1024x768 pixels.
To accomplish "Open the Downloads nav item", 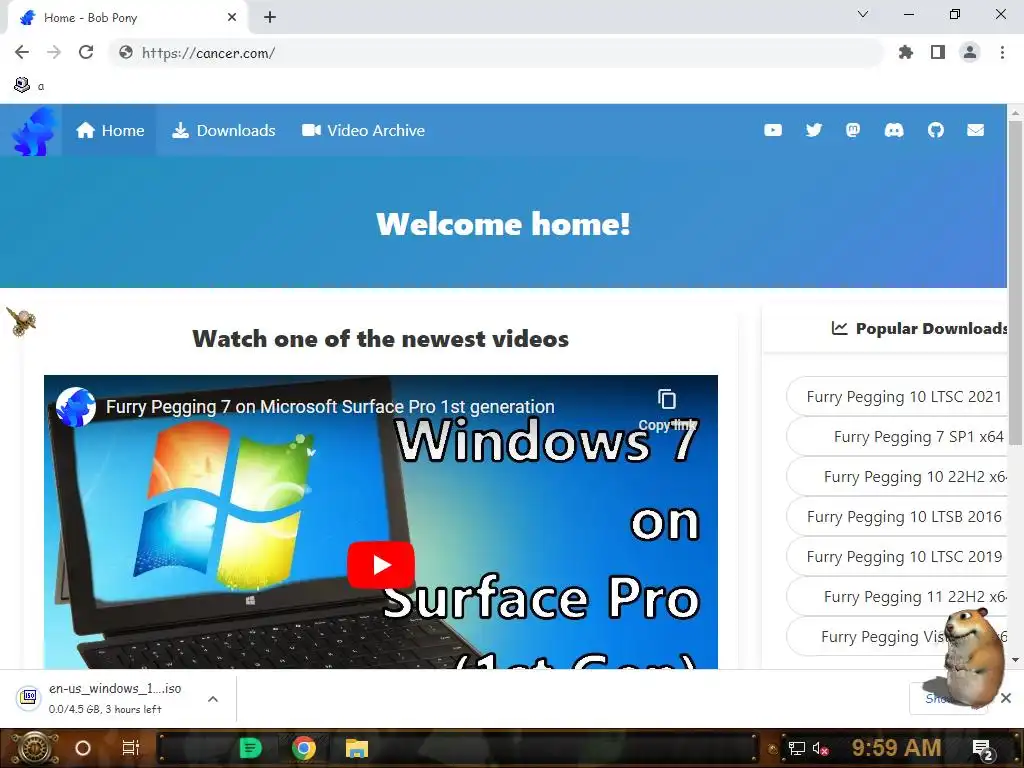I will click(x=223, y=131).
